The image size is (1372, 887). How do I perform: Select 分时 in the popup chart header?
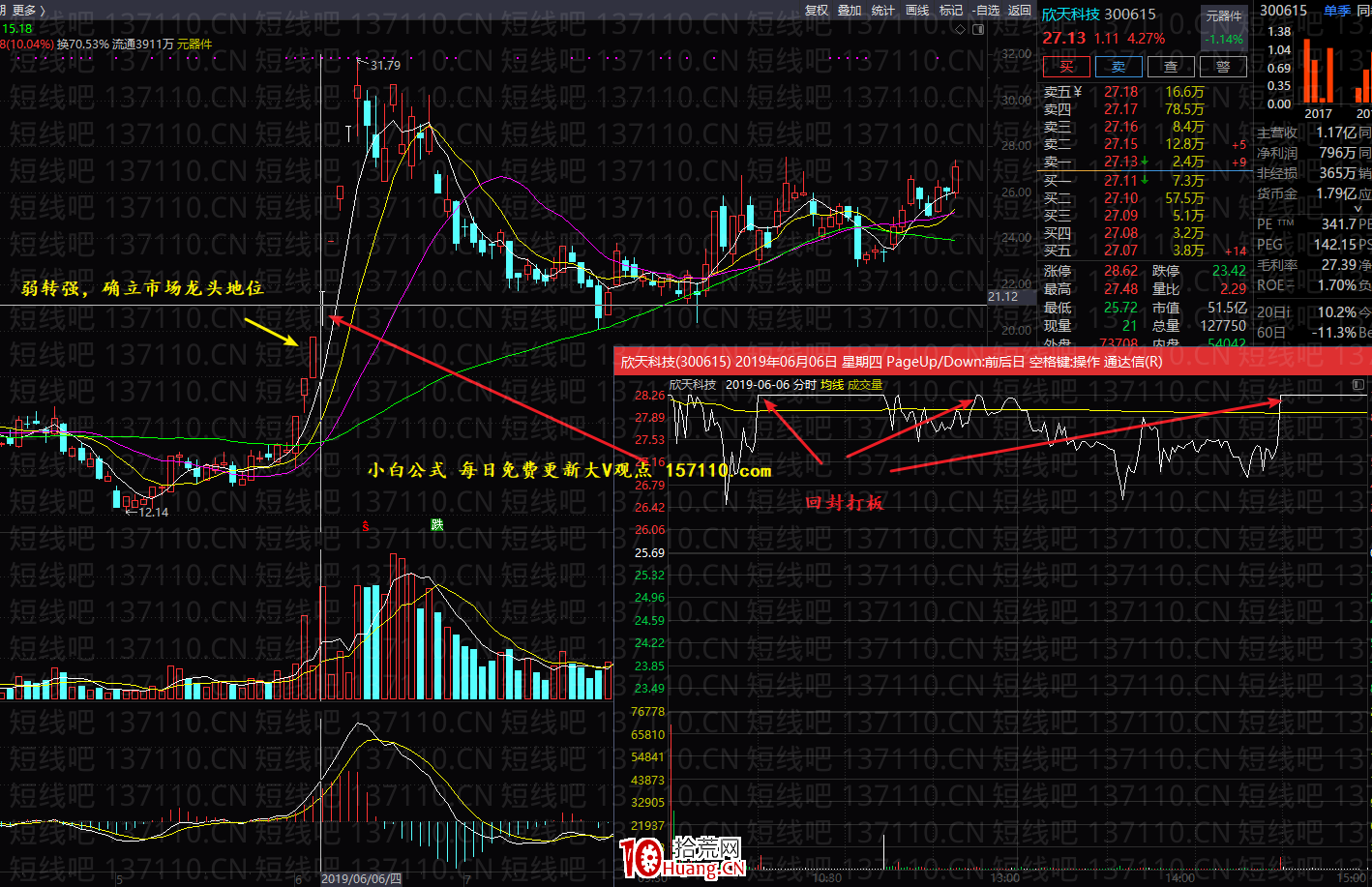[804, 384]
